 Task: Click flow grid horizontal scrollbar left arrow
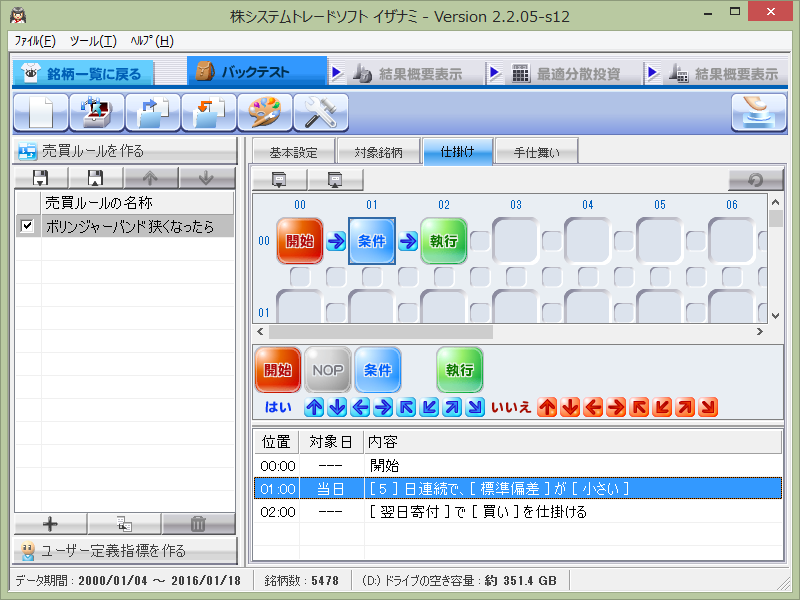point(260,332)
